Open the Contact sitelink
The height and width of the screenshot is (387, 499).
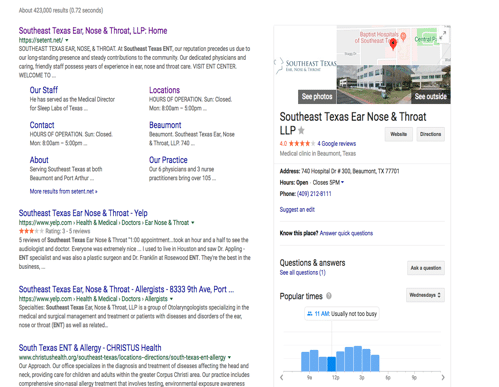click(42, 125)
